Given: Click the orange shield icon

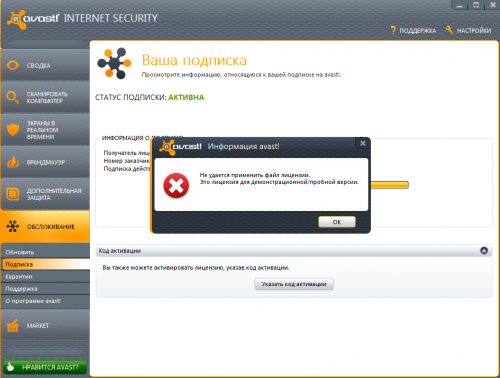Looking at the screenshot, I should 13,130.
